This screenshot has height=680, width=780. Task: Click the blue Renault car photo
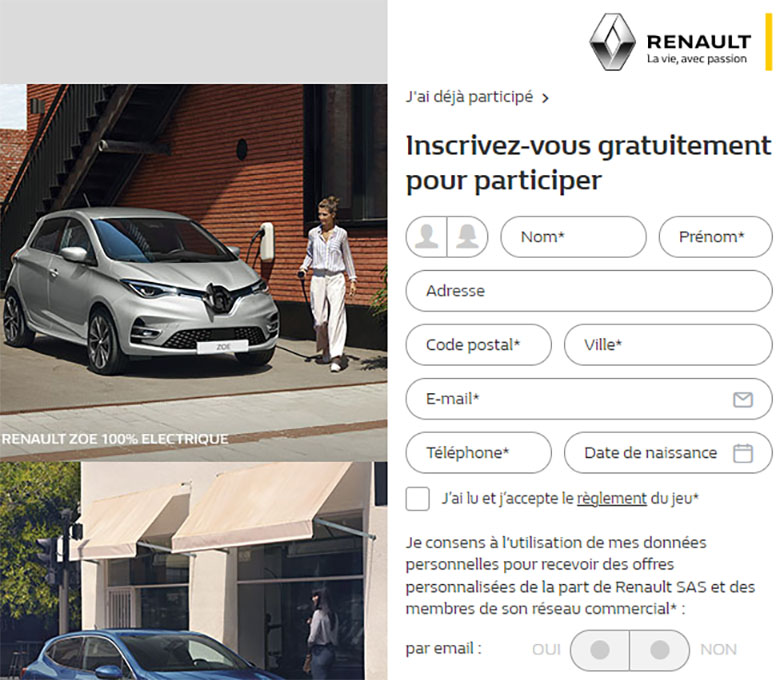pyautogui.click(x=194, y=571)
